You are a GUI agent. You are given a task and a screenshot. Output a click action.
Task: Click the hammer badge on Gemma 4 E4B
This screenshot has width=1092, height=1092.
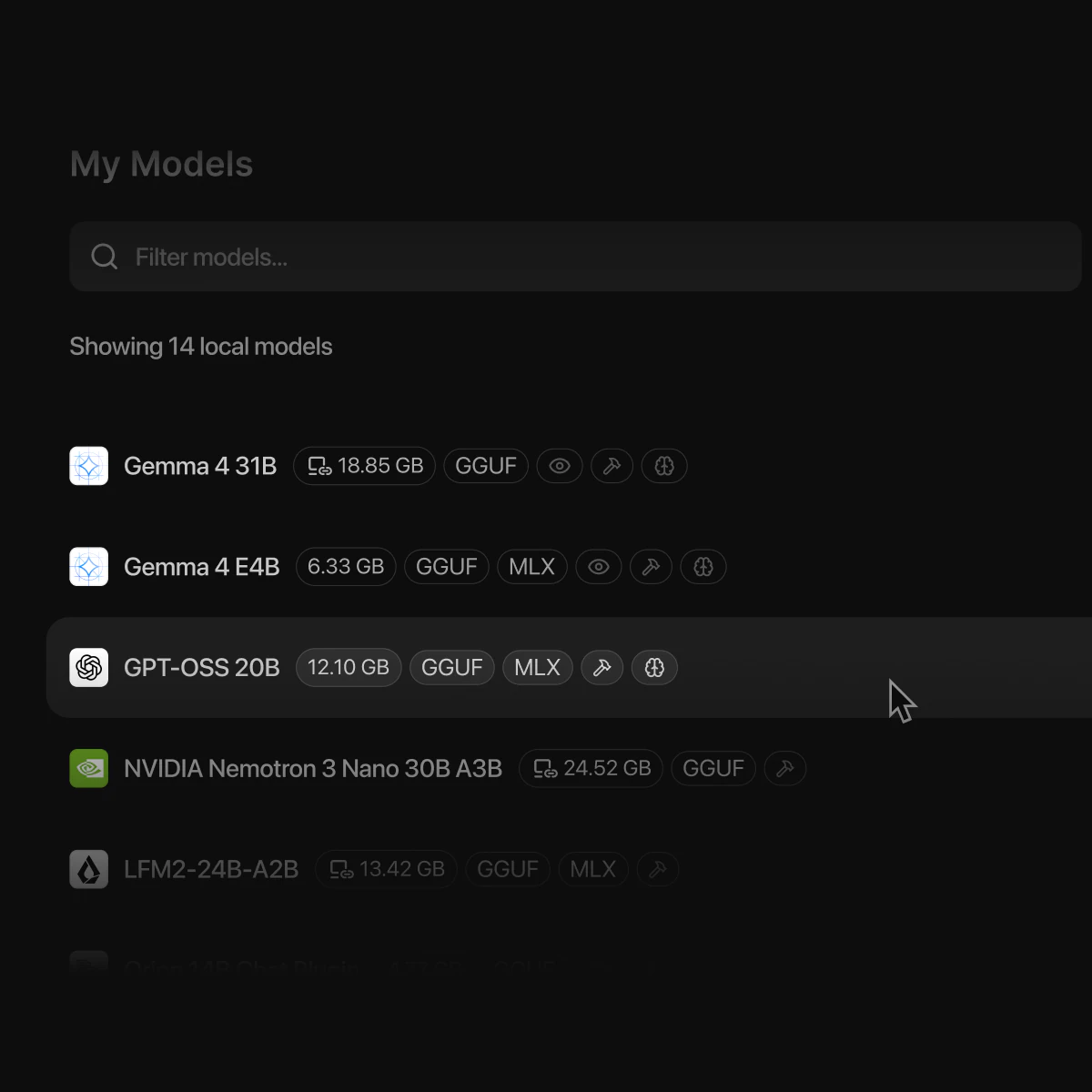651,567
